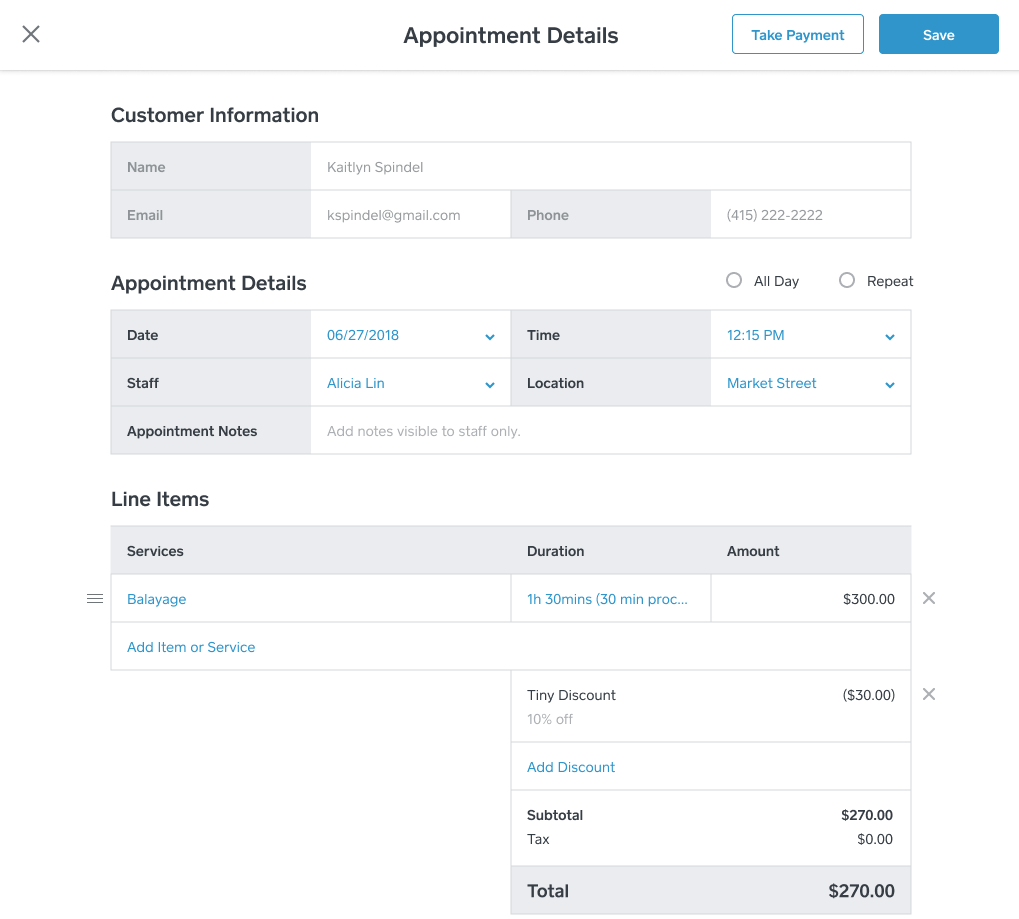The image size is (1019, 919).
Task: Remove the Tiny Discount
Action: 928,695
